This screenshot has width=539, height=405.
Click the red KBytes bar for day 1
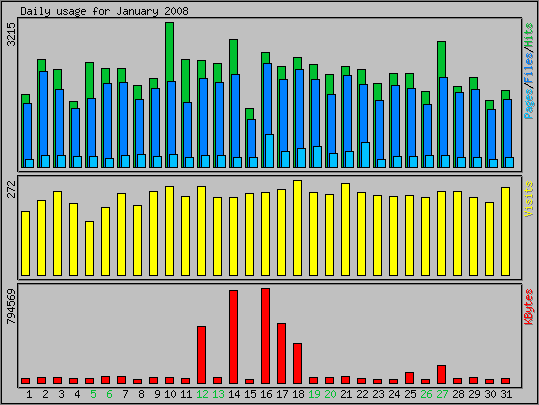point(25,381)
